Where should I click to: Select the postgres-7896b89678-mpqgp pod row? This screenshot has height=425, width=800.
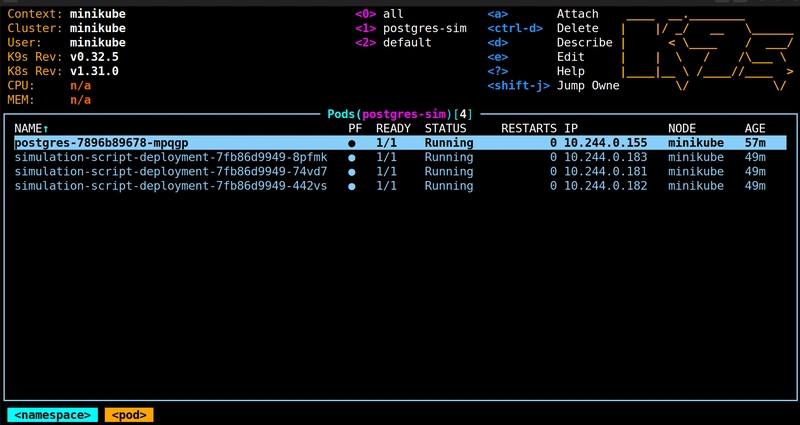pyautogui.click(x=400, y=143)
